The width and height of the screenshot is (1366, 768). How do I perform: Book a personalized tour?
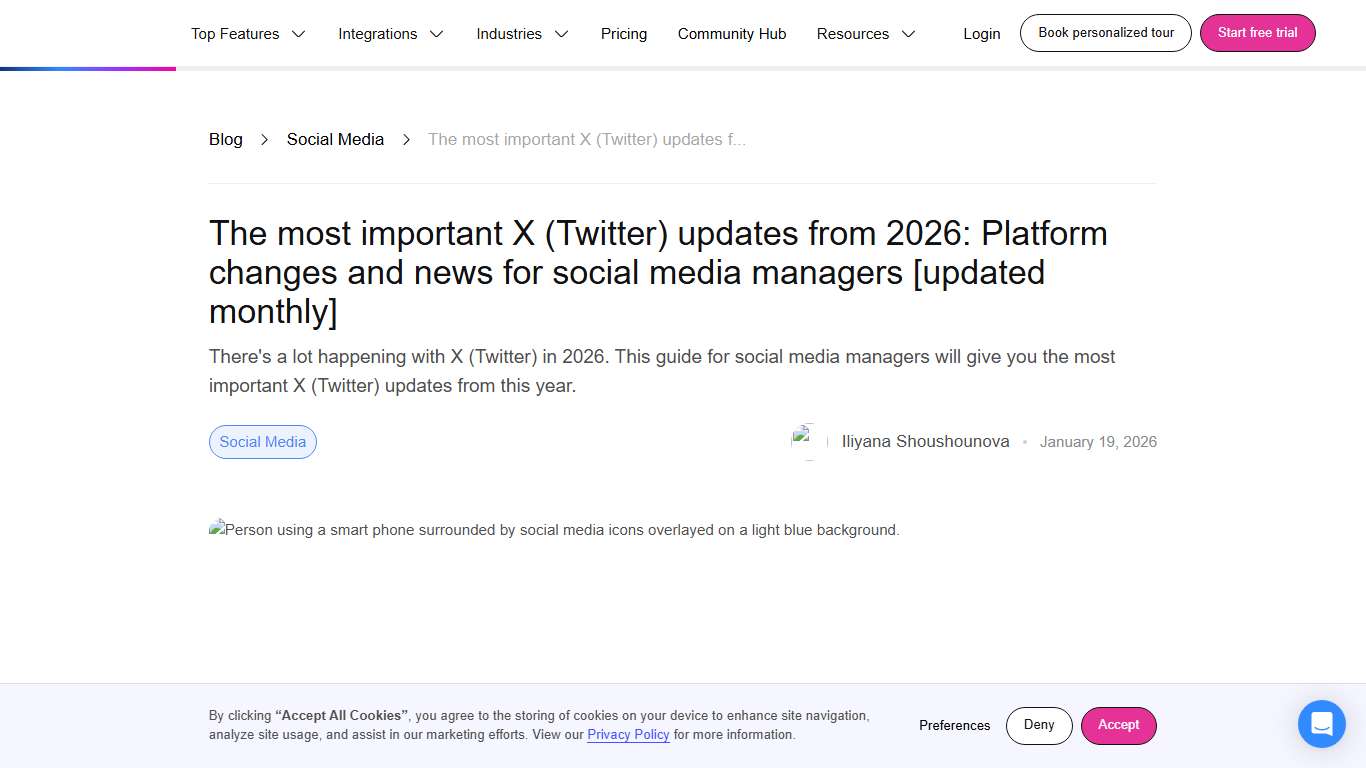pyautogui.click(x=1104, y=32)
